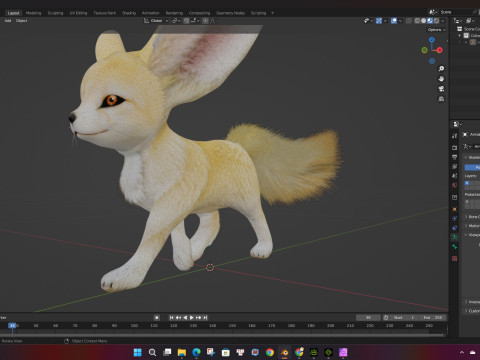Open the Scene properties tab

pos(455,175)
